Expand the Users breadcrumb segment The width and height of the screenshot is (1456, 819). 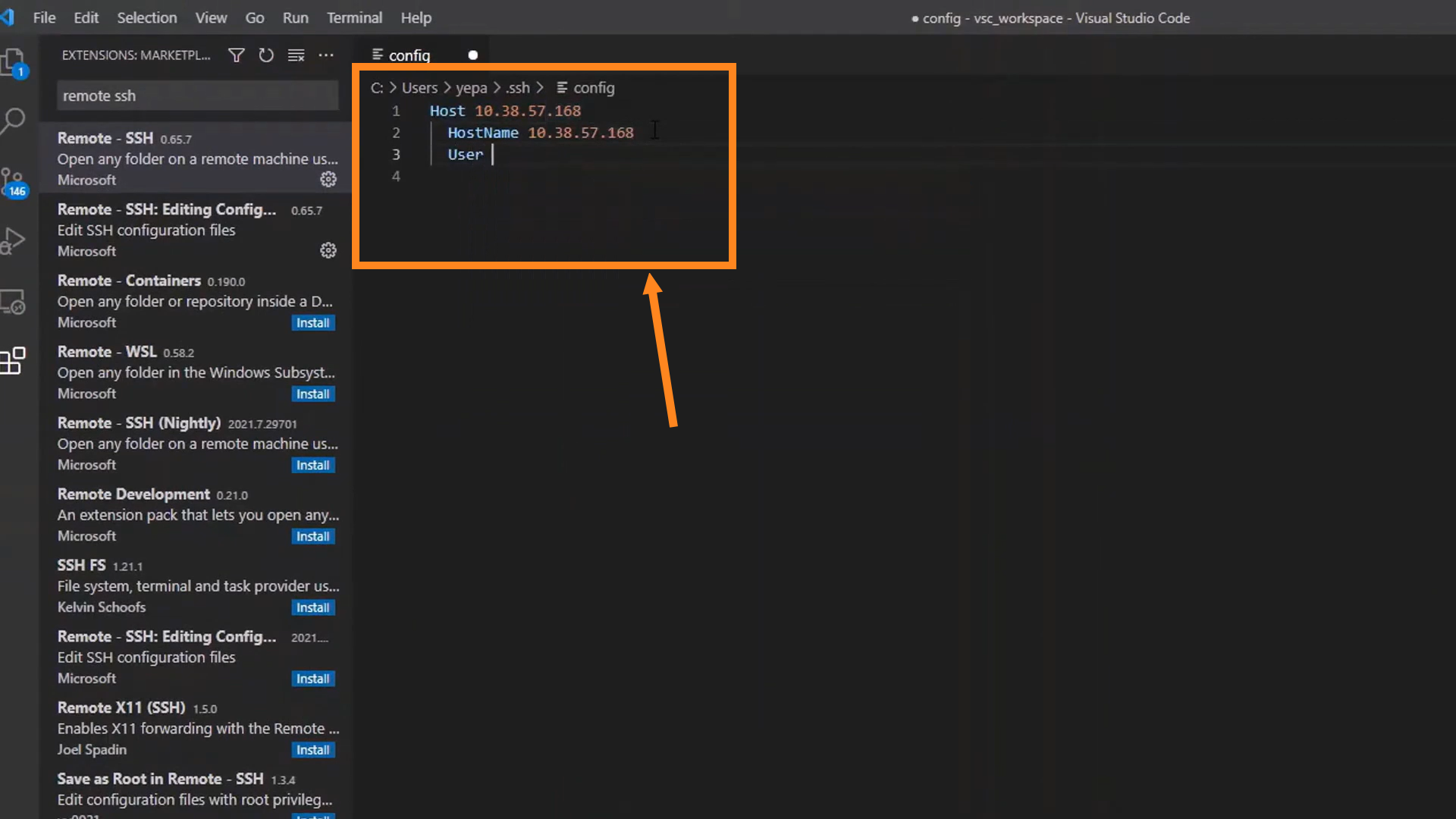tap(419, 88)
